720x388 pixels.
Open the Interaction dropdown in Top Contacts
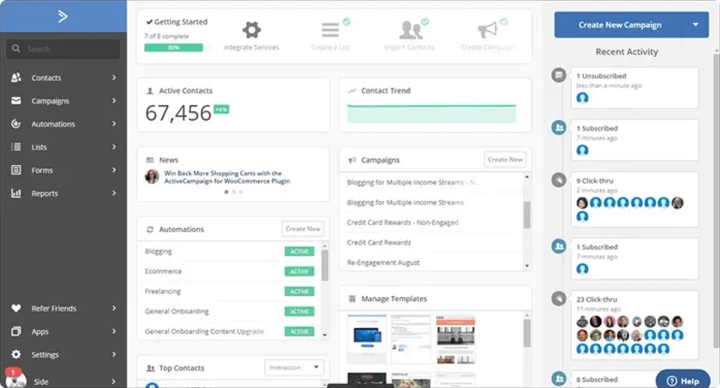tap(294, 367)
